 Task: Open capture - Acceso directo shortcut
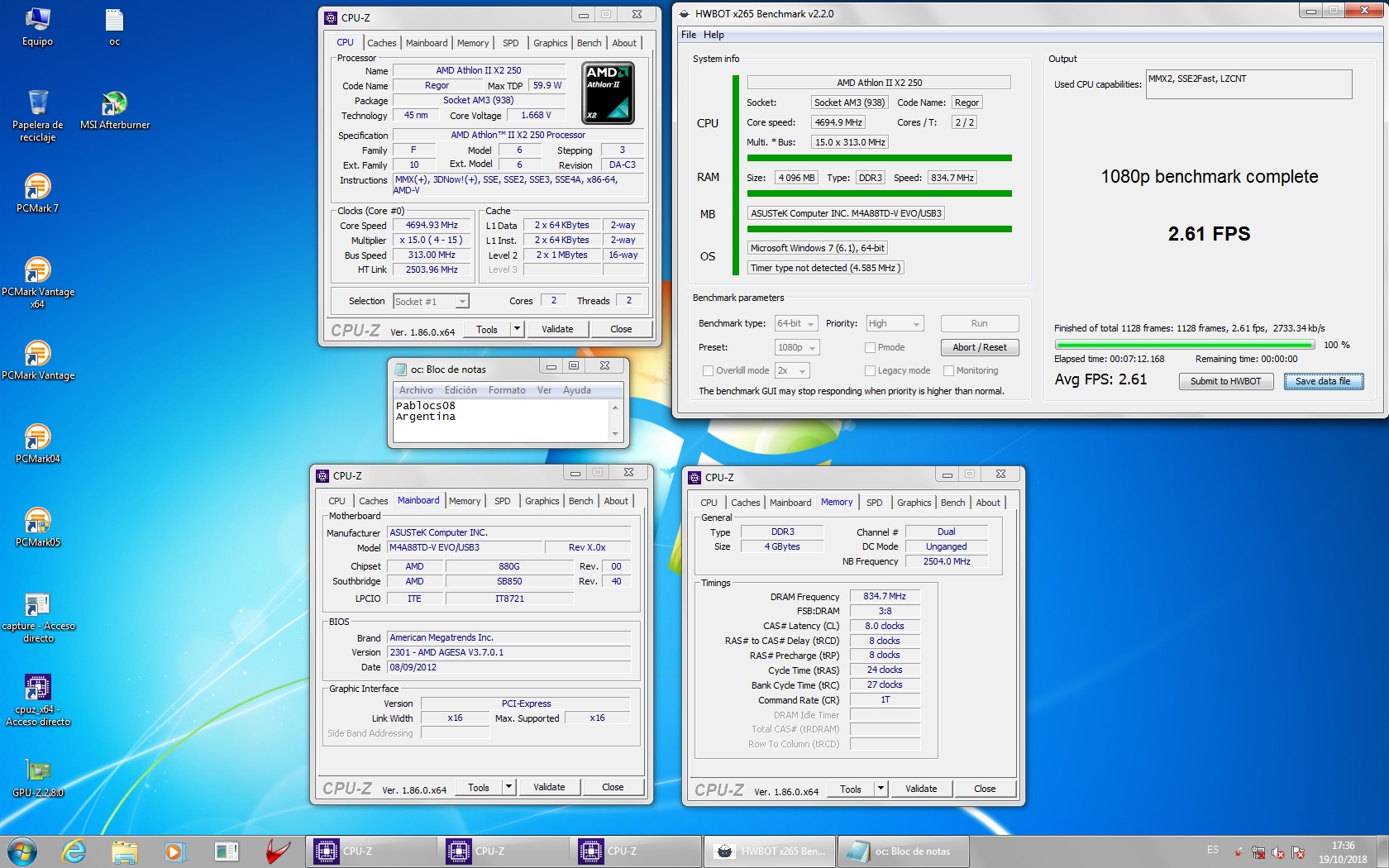coord(37,618)
